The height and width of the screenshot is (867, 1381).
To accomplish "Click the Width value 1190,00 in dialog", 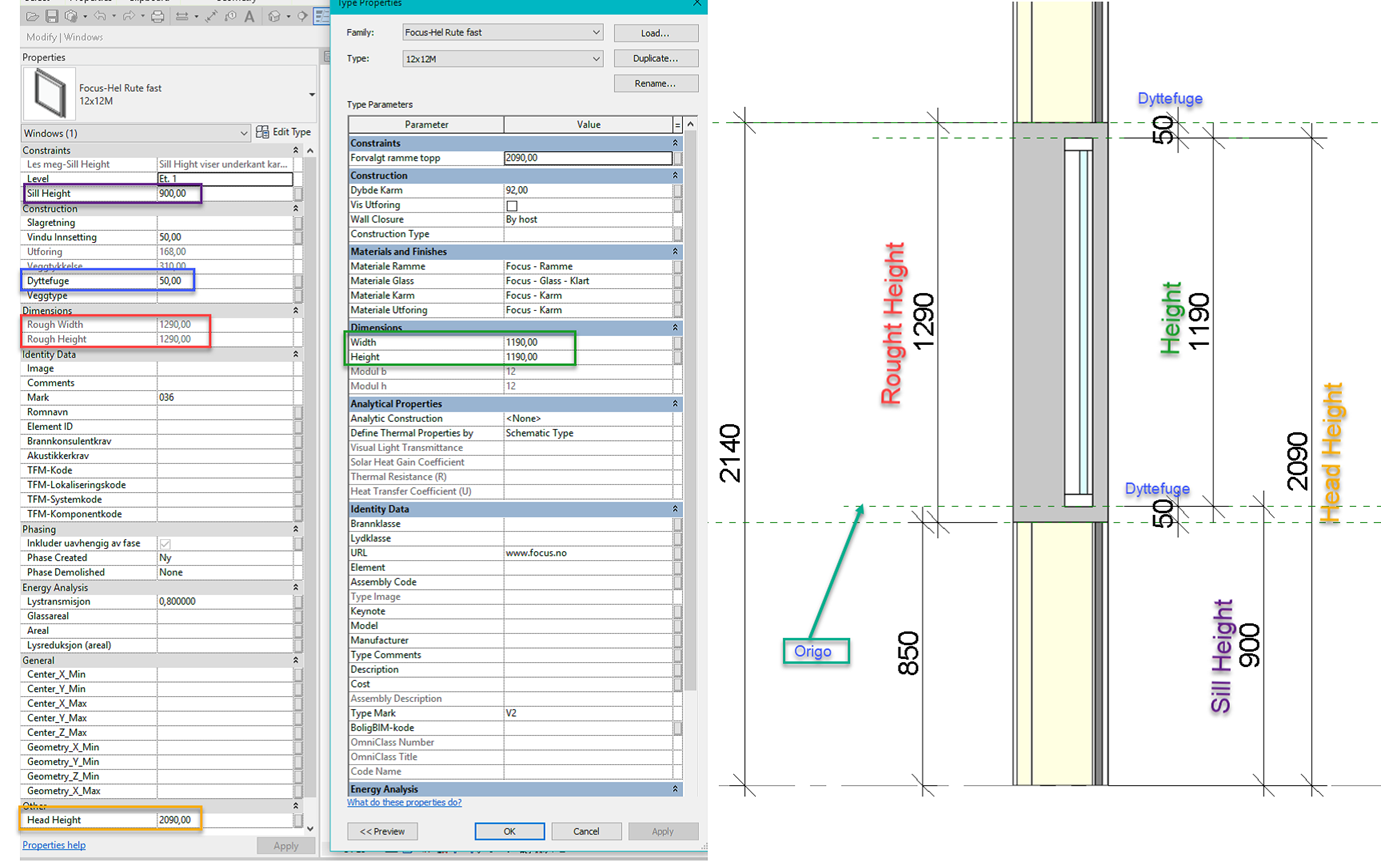I will coord(587,342).
